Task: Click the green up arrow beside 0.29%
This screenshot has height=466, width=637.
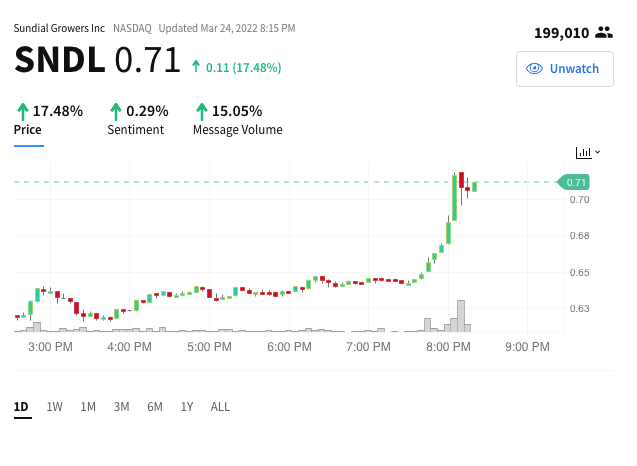Action: click(x=116, y=112)
